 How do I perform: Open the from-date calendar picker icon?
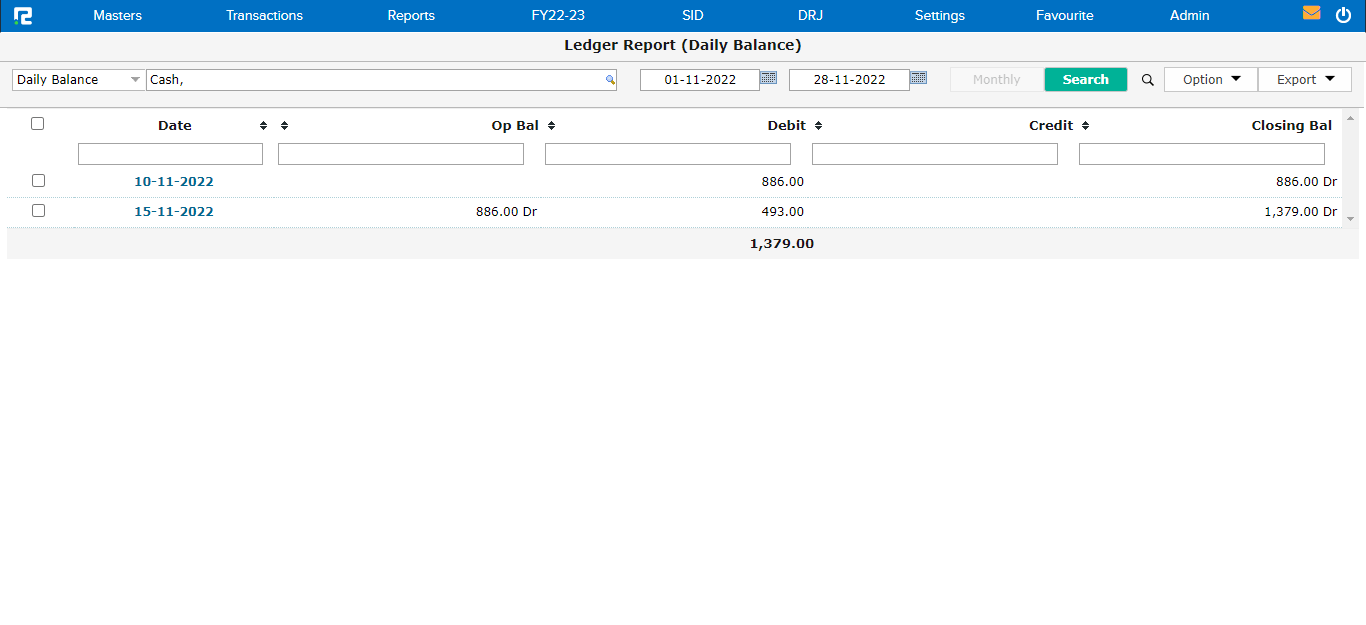pyautogui.click(x=768, y=78)
